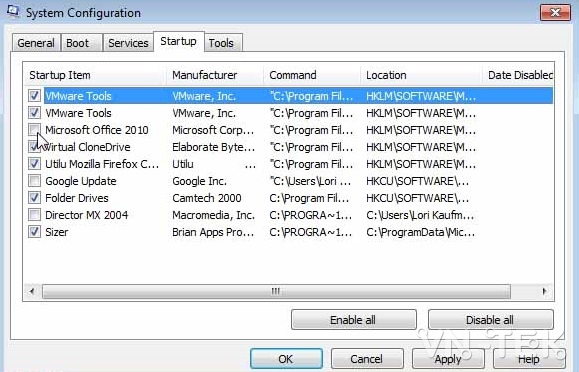Screen dimensions: 579x372
Task: Select the Sizer entry
Action: (x=56, y=232)
